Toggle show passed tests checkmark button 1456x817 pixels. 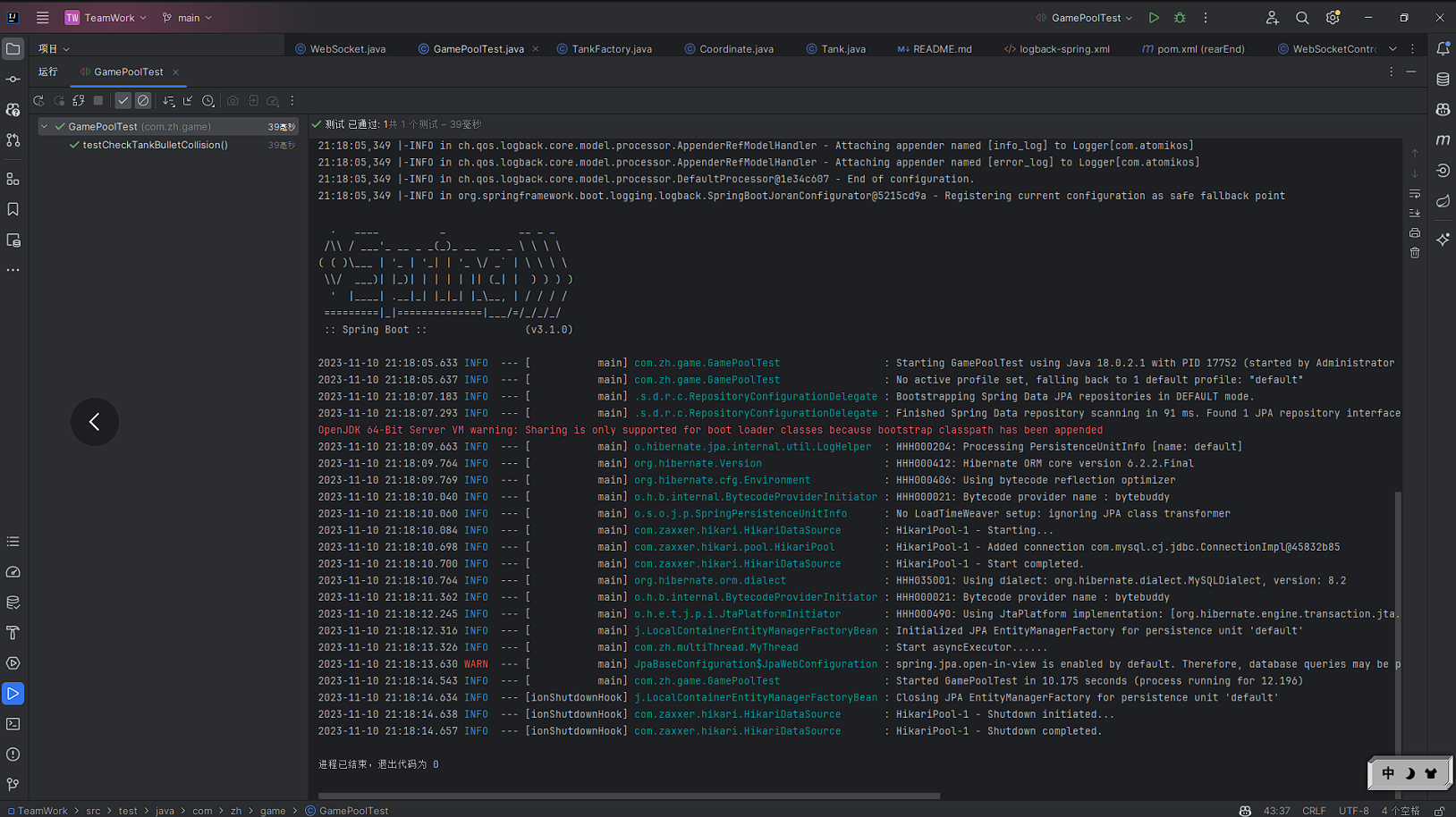[x=123, y=101]
